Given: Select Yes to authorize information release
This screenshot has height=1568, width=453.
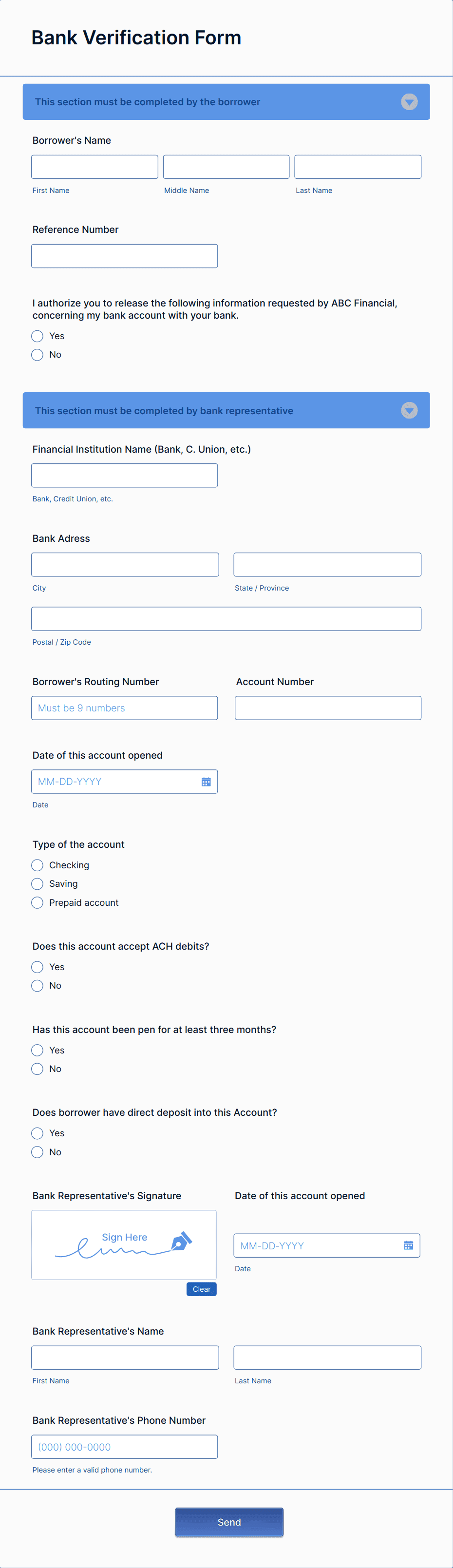Looking at the screenshot, I should coord(37,336).
